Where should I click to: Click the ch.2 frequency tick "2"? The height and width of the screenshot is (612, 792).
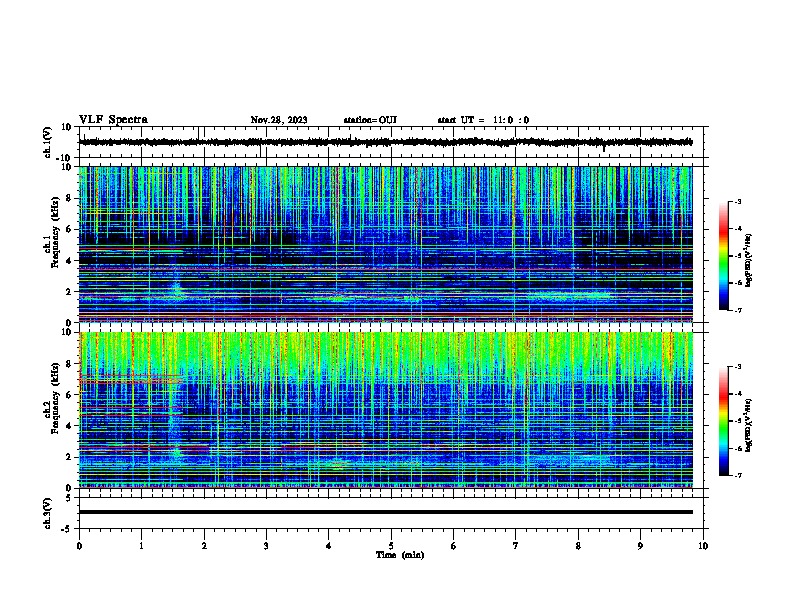pyautogui.click(x=69, y=457)
